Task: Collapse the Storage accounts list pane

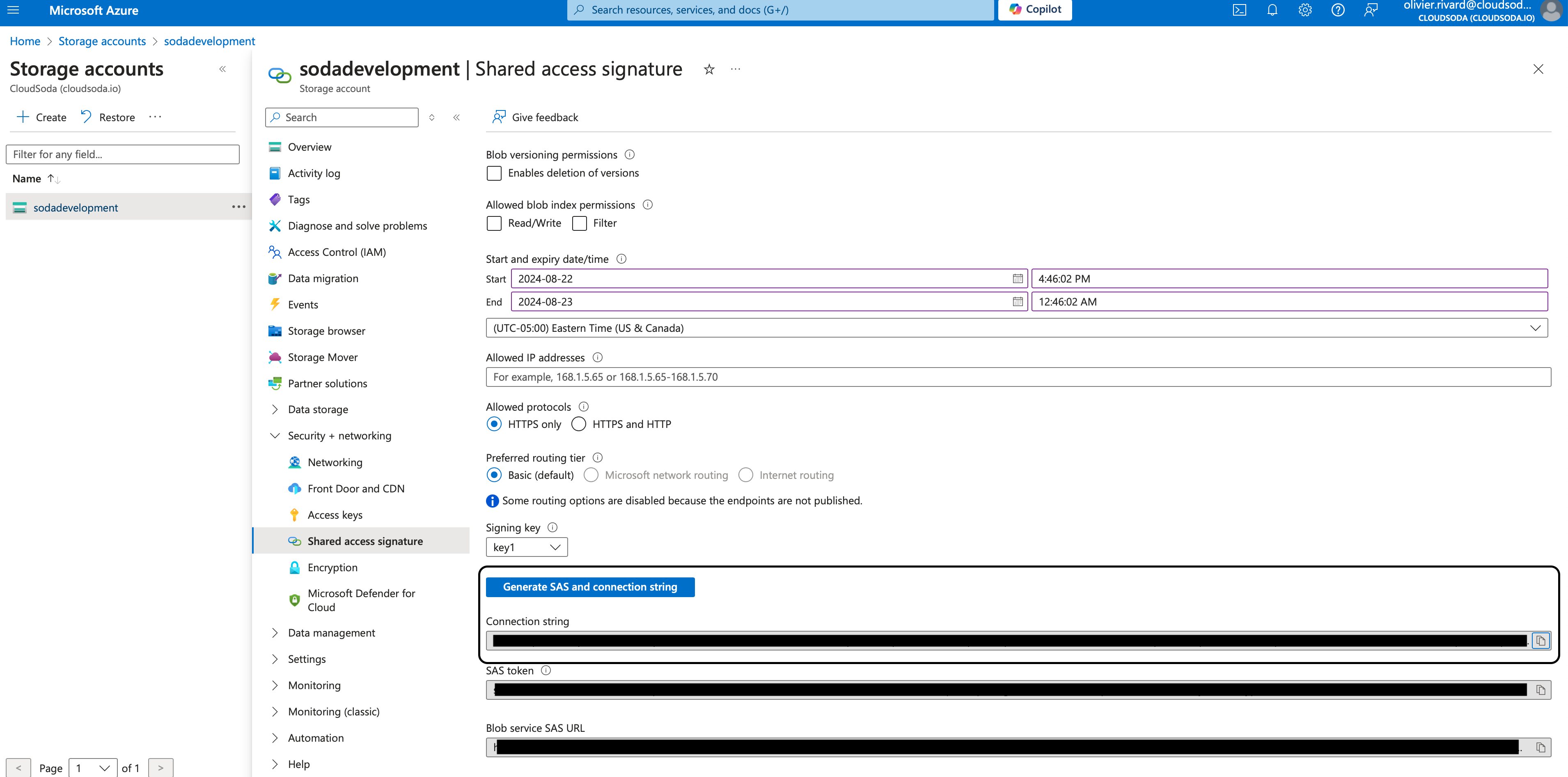Action: 223,69
